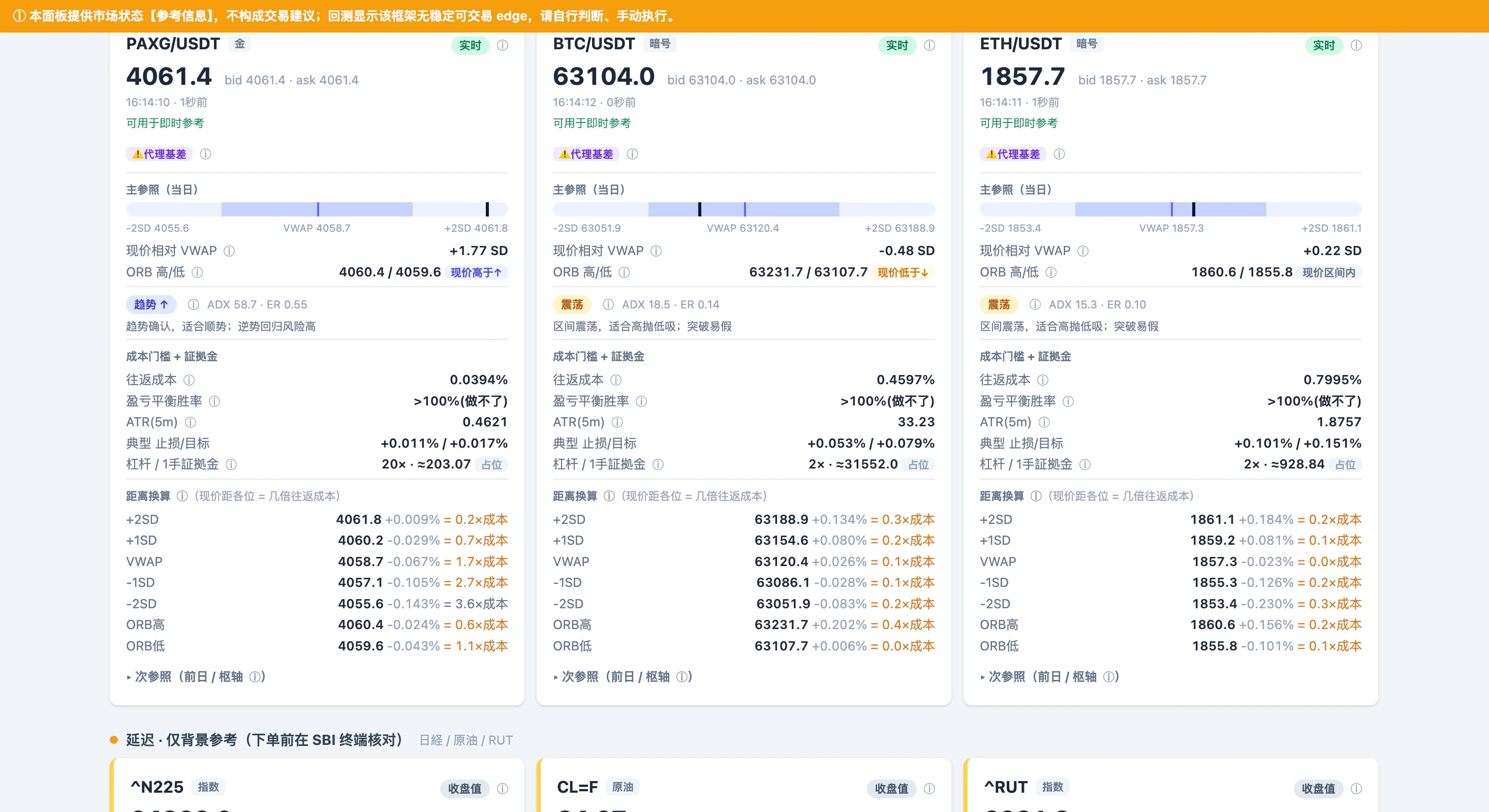Viewport: 1489px width, 812px height.
Task: Open the 代理基差 info icon in ETH/USDT card
Action: [x=1059, y=154]
